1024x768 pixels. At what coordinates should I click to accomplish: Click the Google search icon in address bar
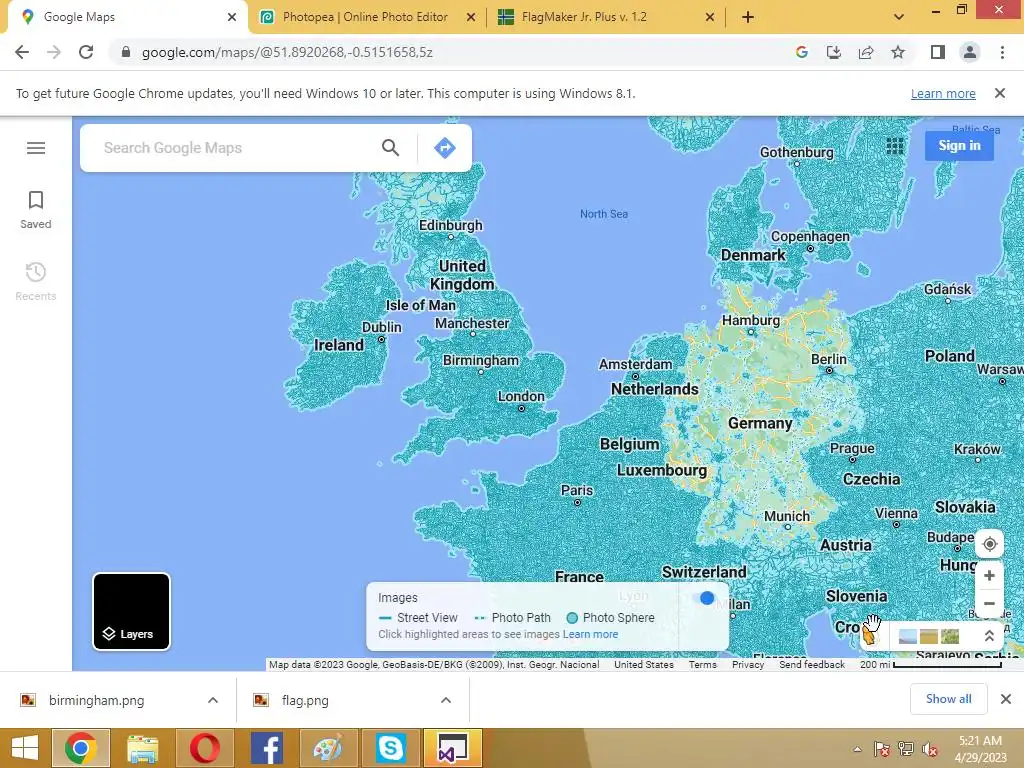802,52
